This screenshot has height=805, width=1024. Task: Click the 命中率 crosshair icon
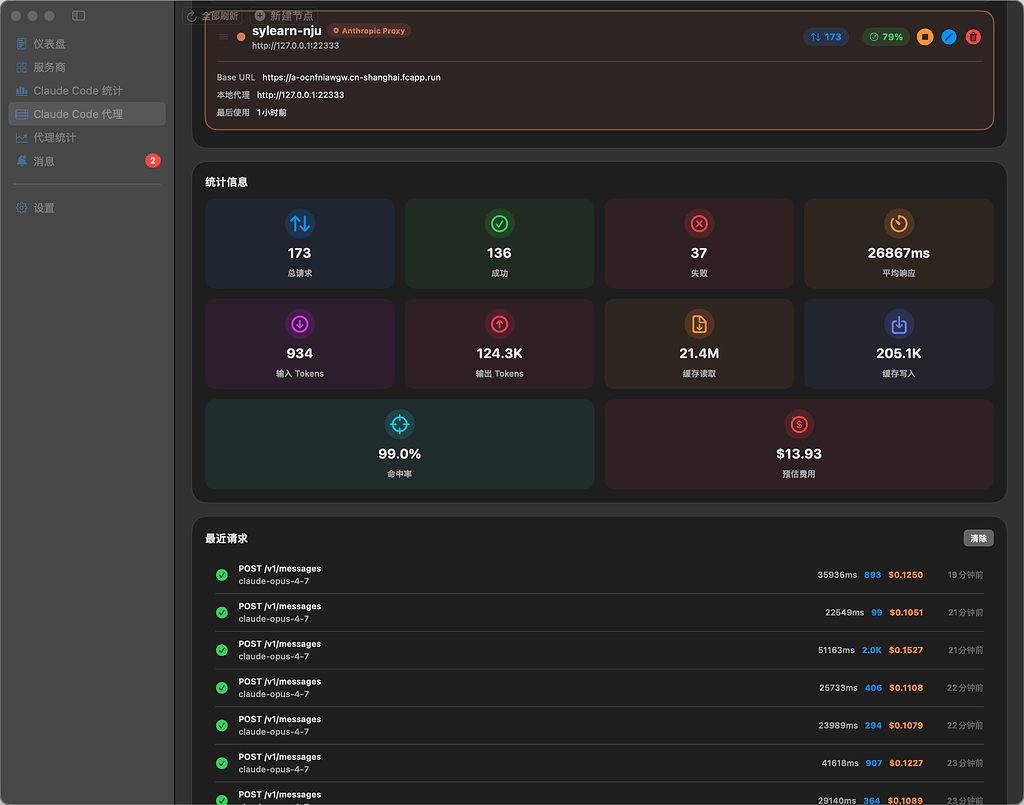click(400, 424)
